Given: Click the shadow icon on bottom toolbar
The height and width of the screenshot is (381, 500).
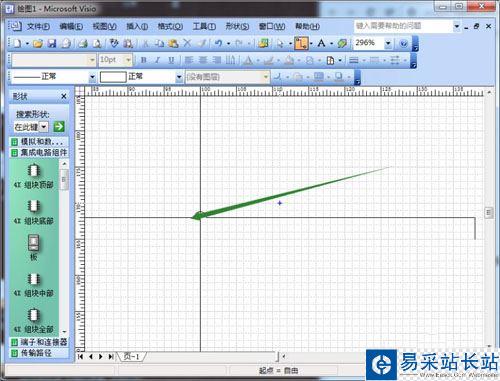Looking at the screenshot, I should tap(339, 77).
